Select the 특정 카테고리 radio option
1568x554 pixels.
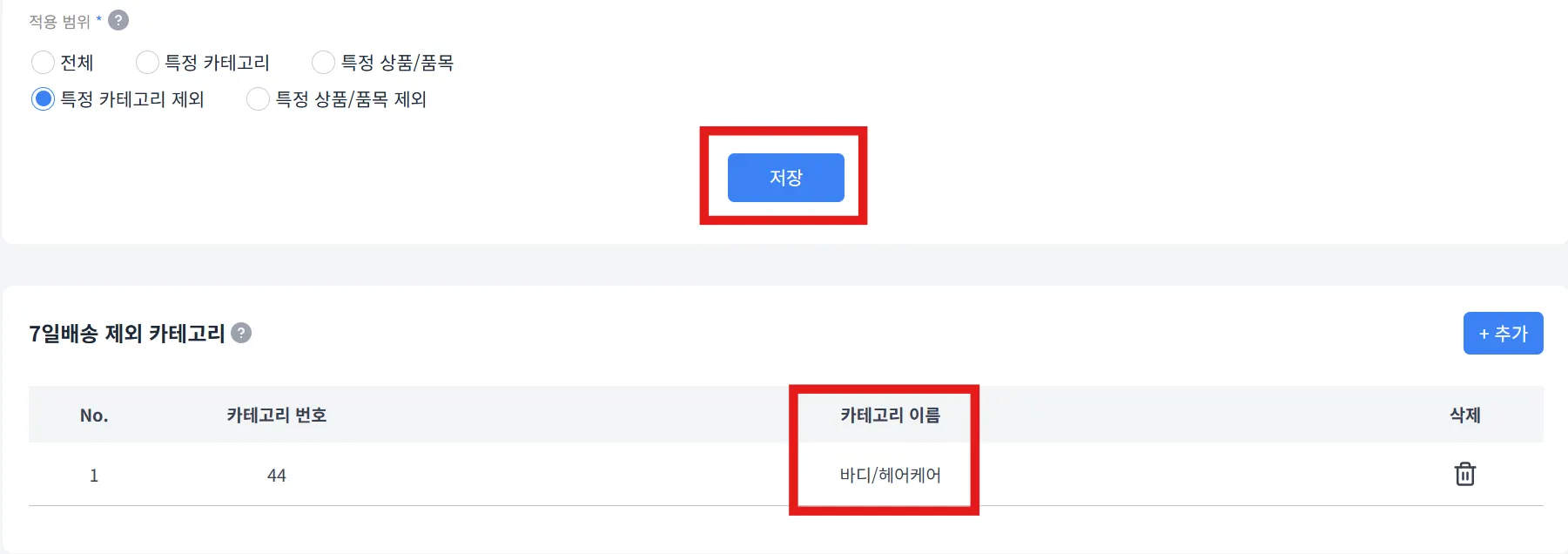(147, 63)
